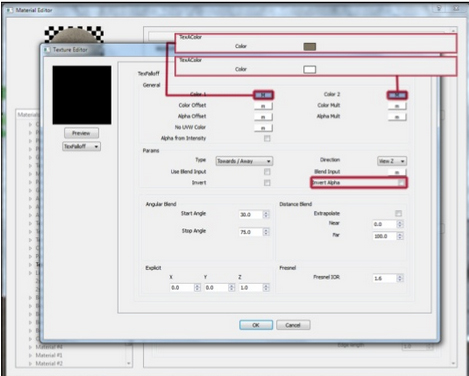Click the Explicit Z value field
469x376 pixels.
pyautogui.click(x=251, y=288)
